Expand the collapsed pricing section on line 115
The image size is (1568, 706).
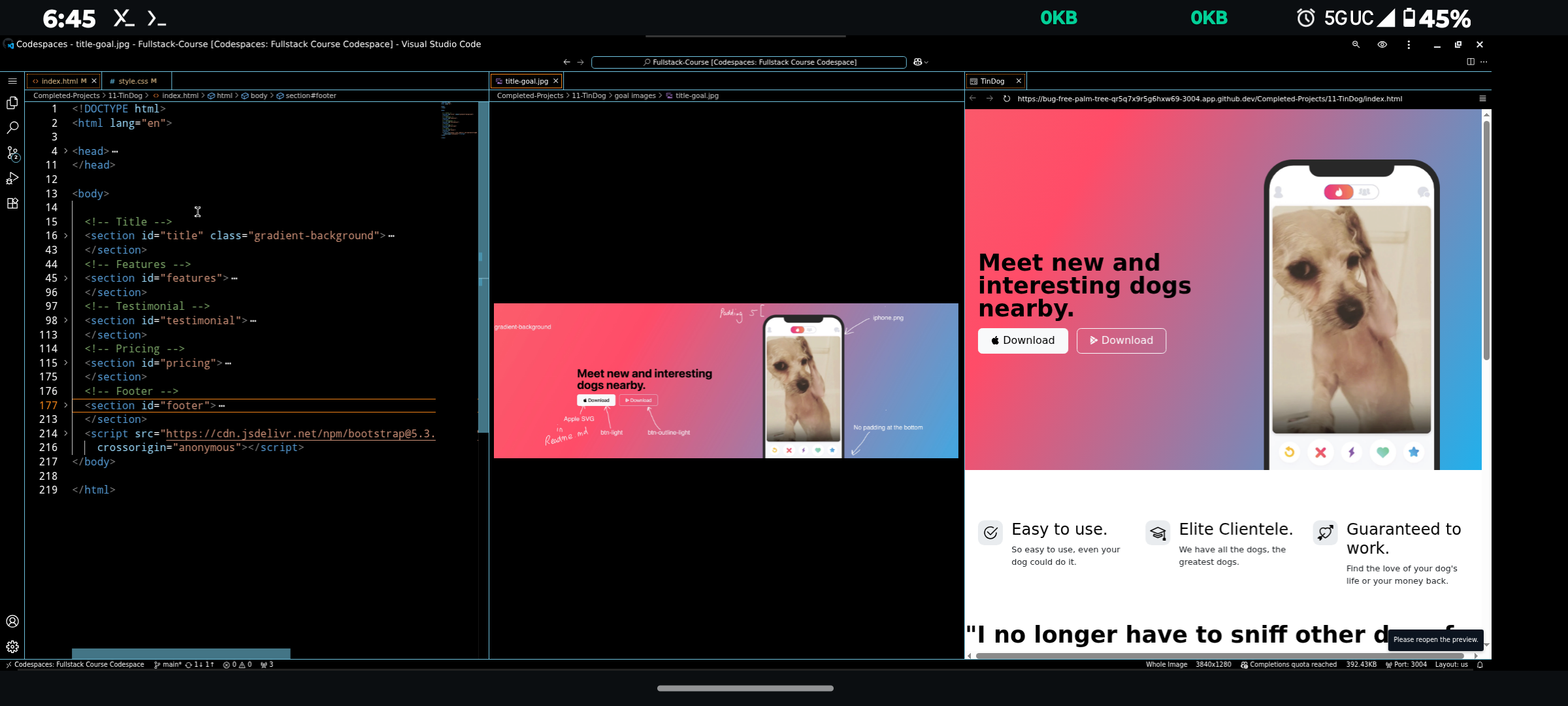[x=66, y=363]
